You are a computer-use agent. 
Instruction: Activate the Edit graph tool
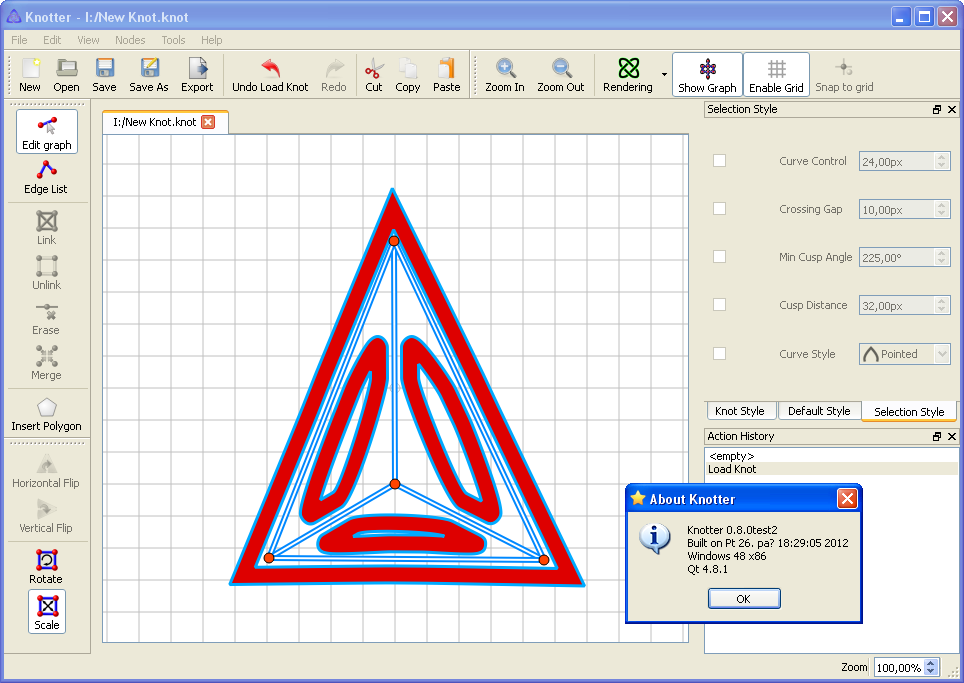pos(47,132)
